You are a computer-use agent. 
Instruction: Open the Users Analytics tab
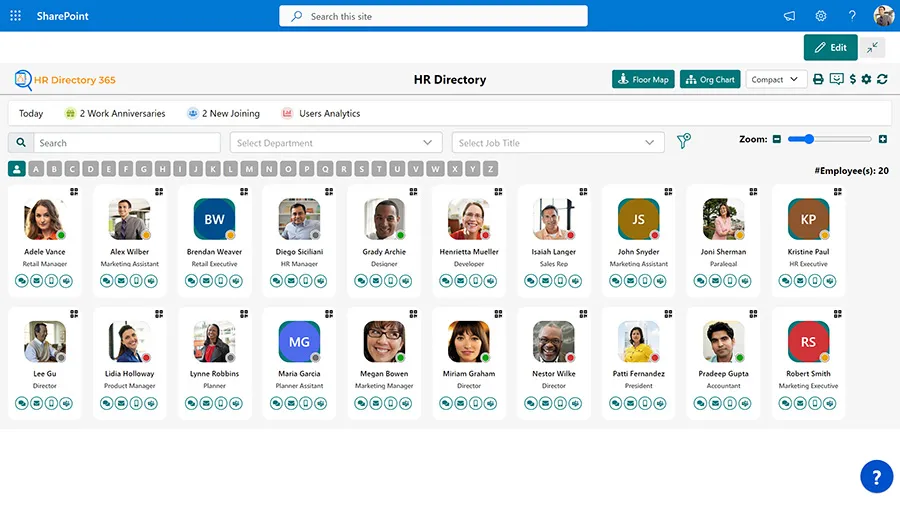pyautogui.click(x=321, y=114)
